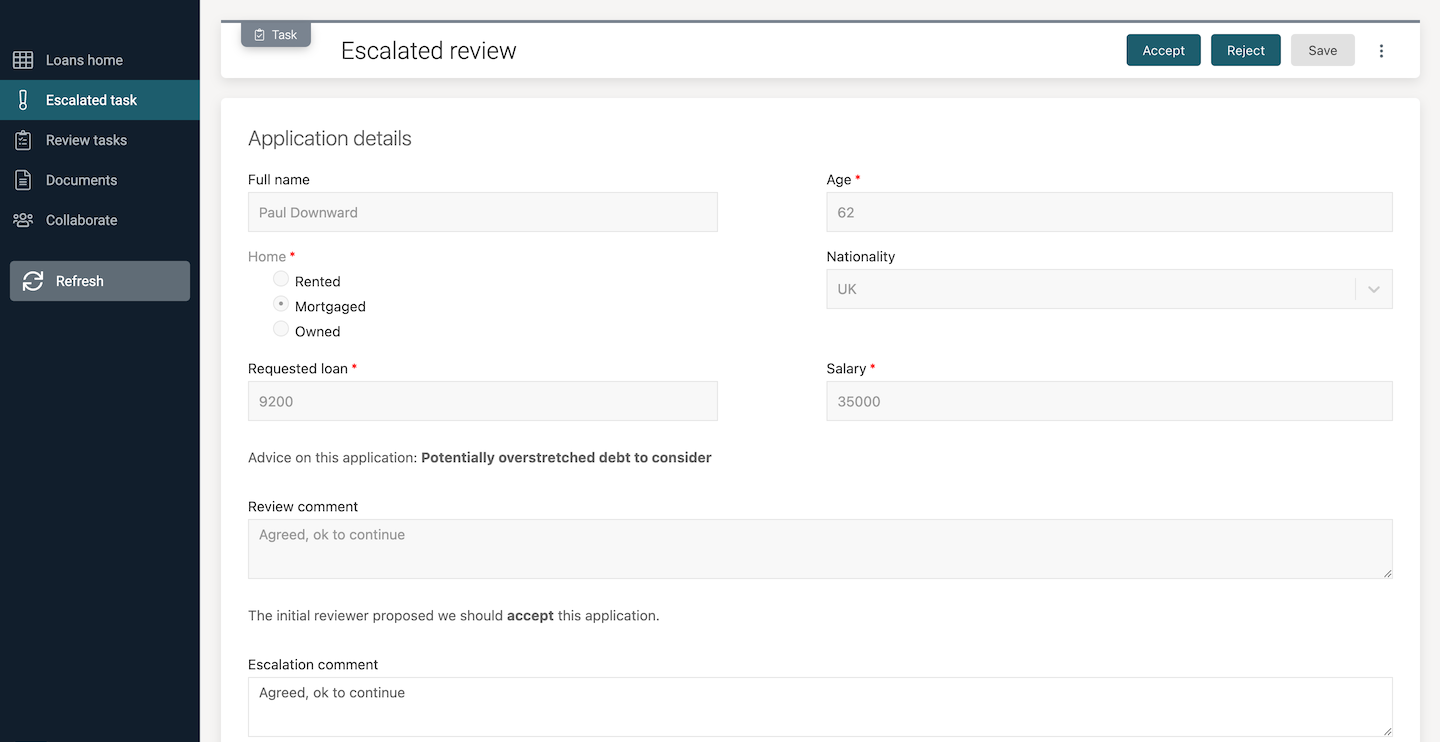
Task: Select the Rented home option
Action: point(280,278)
